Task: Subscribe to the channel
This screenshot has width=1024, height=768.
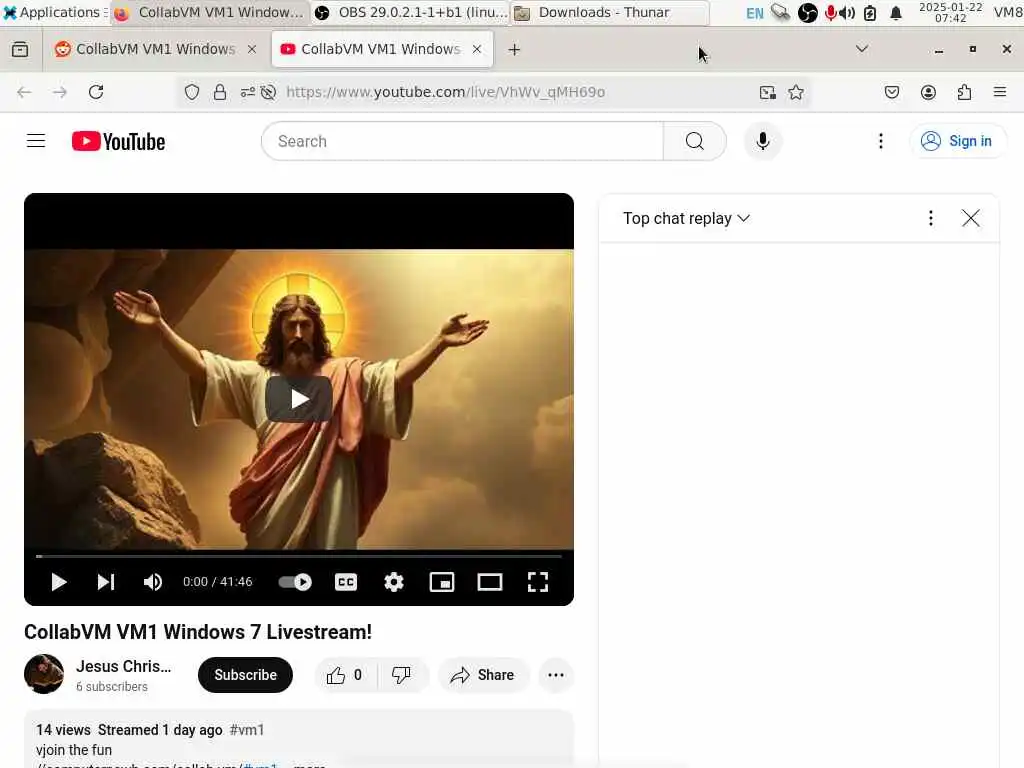Action: point(245,675)
